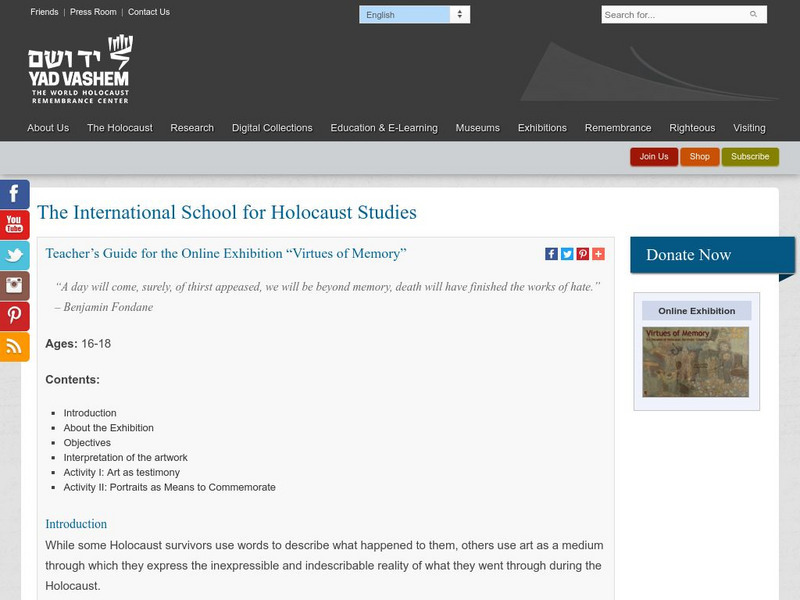Viewport: 800px width, 600px height.
Task: Jump to Activity I: Art as testimony
Action: (x=121, y=472)
